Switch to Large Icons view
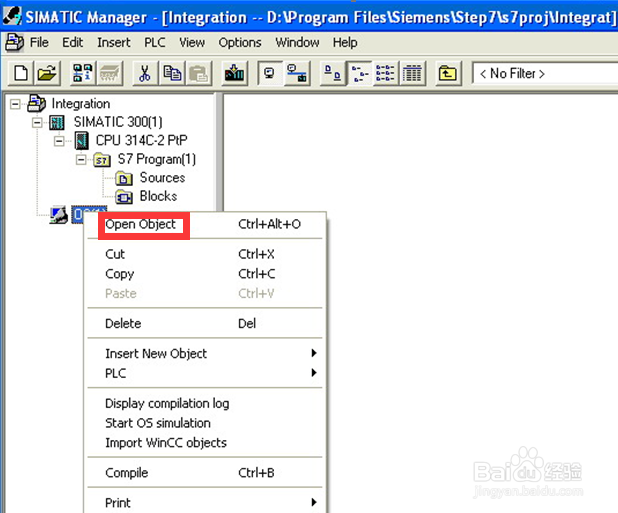Viewport: 618px width, 513px height. 333,73
